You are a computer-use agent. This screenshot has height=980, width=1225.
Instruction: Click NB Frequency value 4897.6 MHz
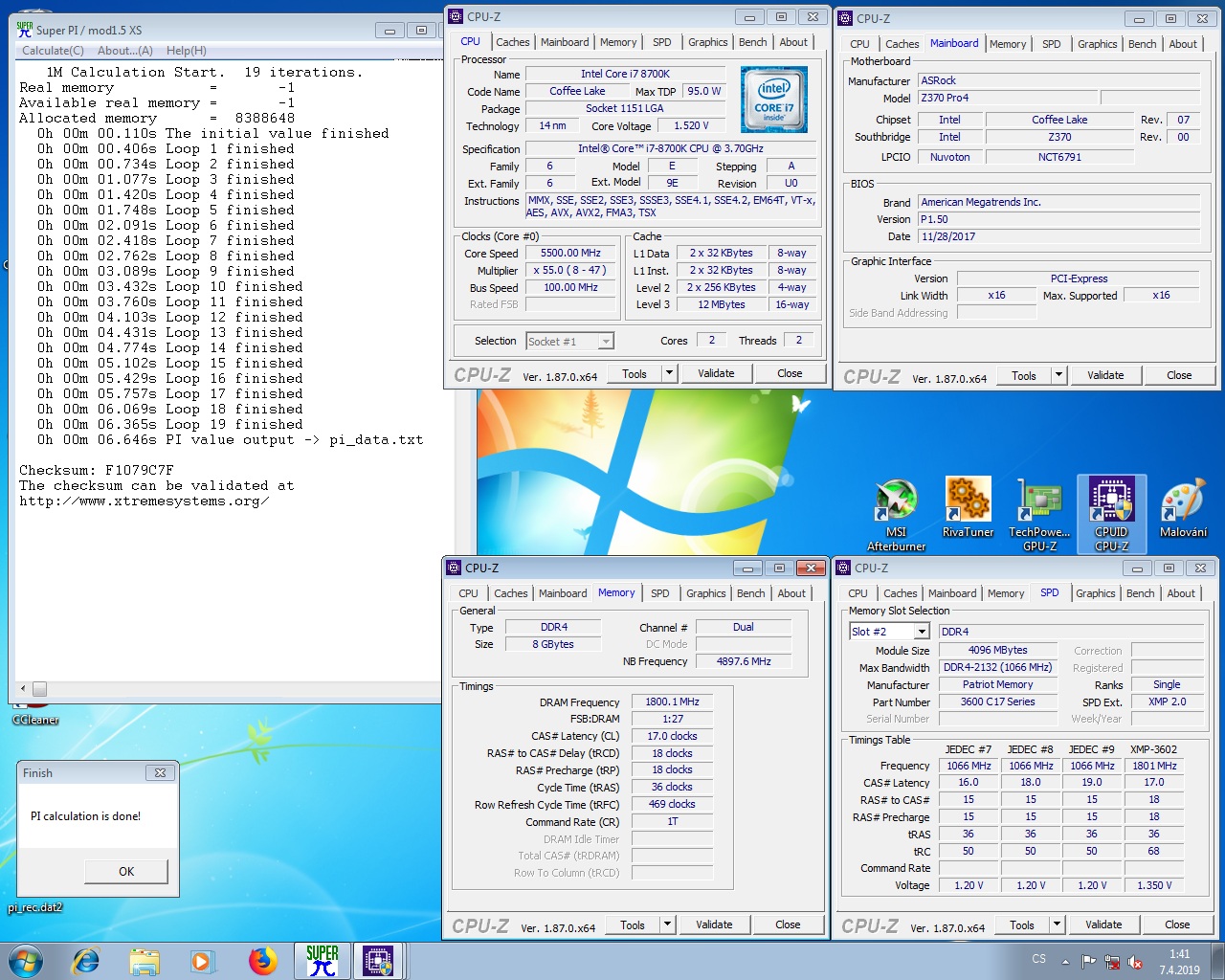[x=744, y=661]
